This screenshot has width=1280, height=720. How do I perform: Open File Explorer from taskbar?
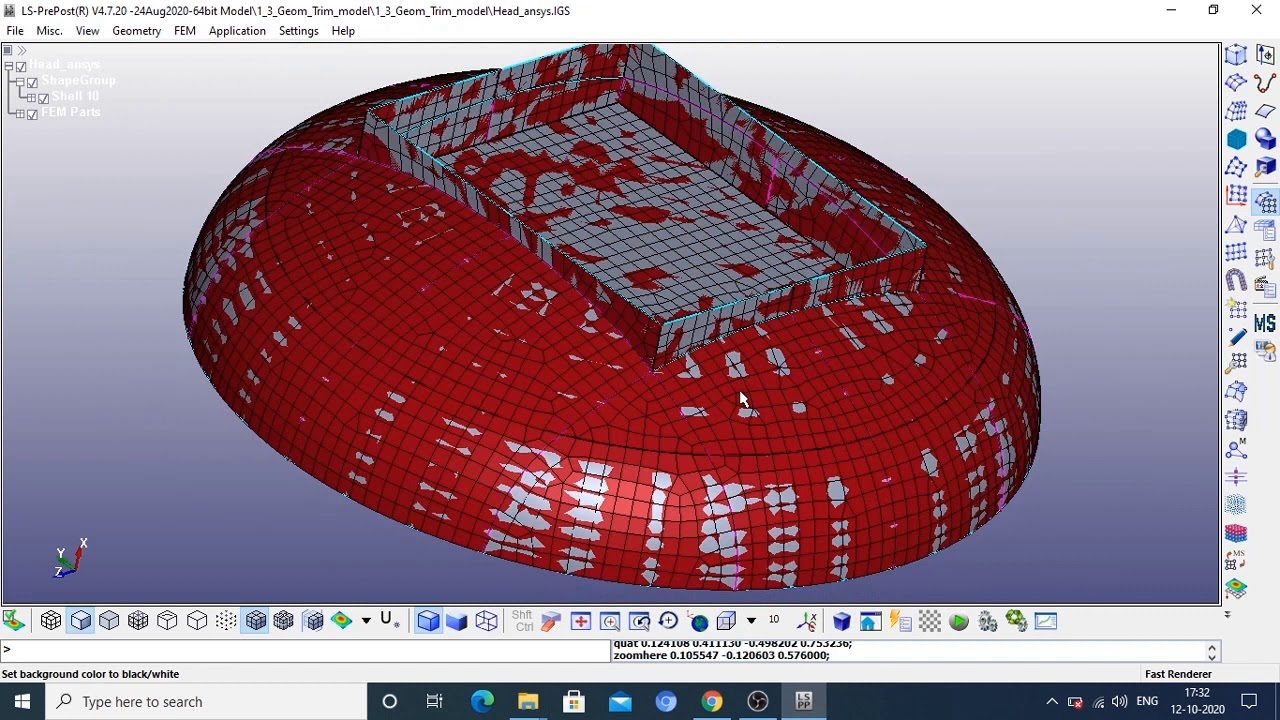pos(528,701)
